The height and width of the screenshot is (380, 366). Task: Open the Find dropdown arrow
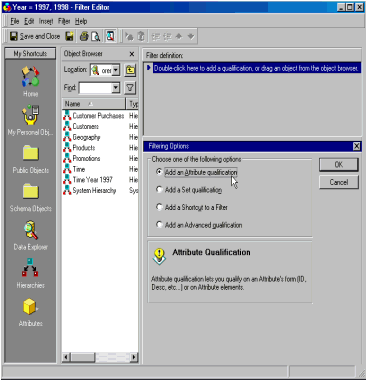coord(116,88)
